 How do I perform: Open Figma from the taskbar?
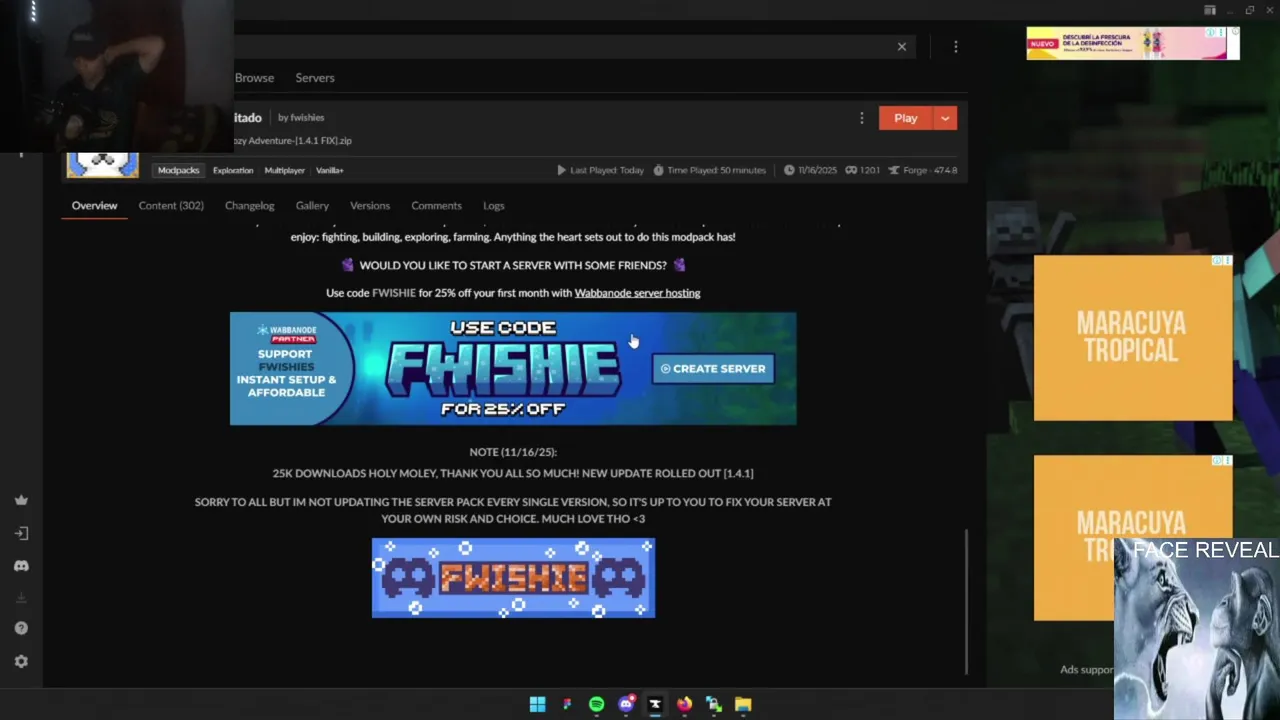click(567, 704)
